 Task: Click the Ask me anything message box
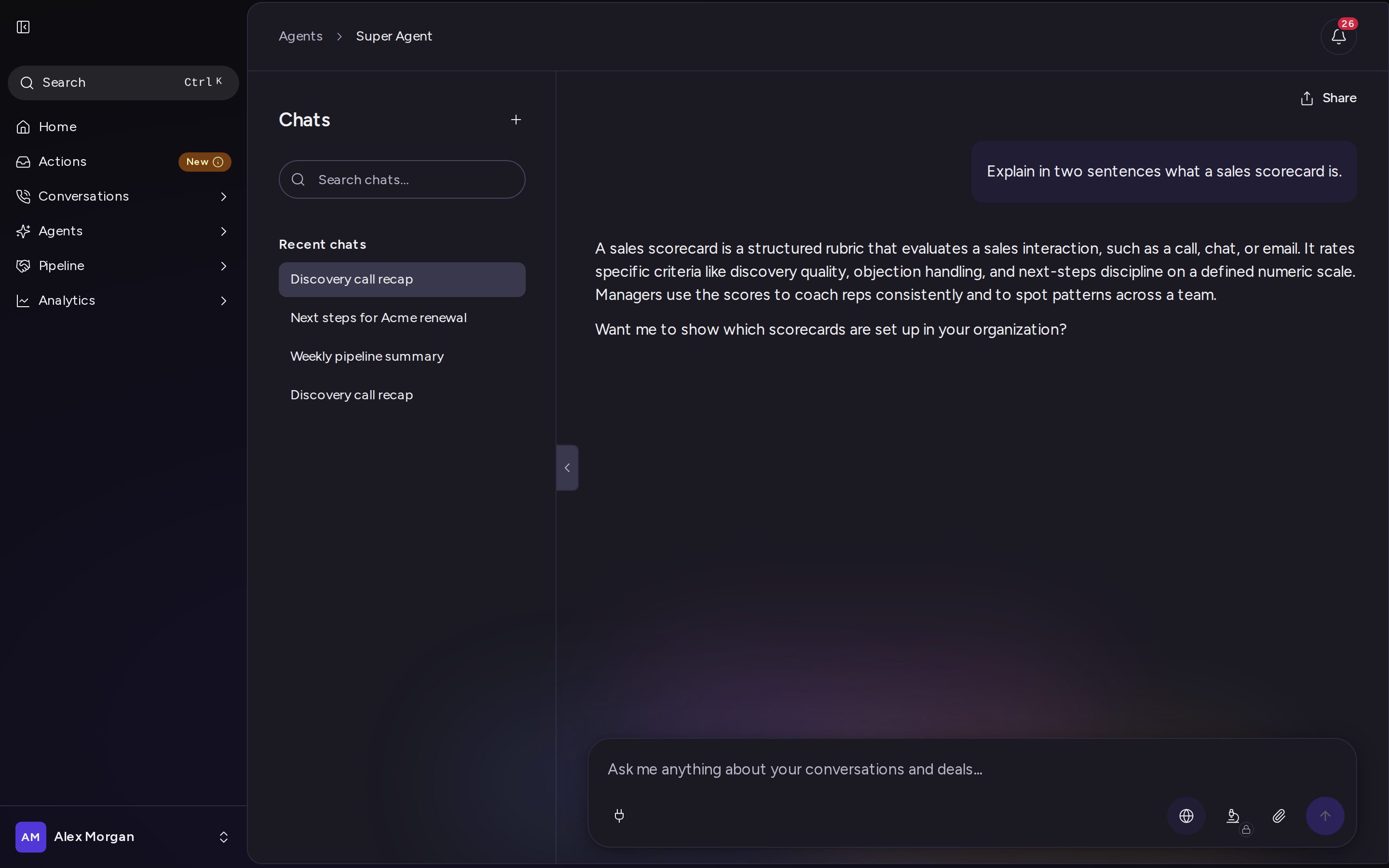(972, 769)
